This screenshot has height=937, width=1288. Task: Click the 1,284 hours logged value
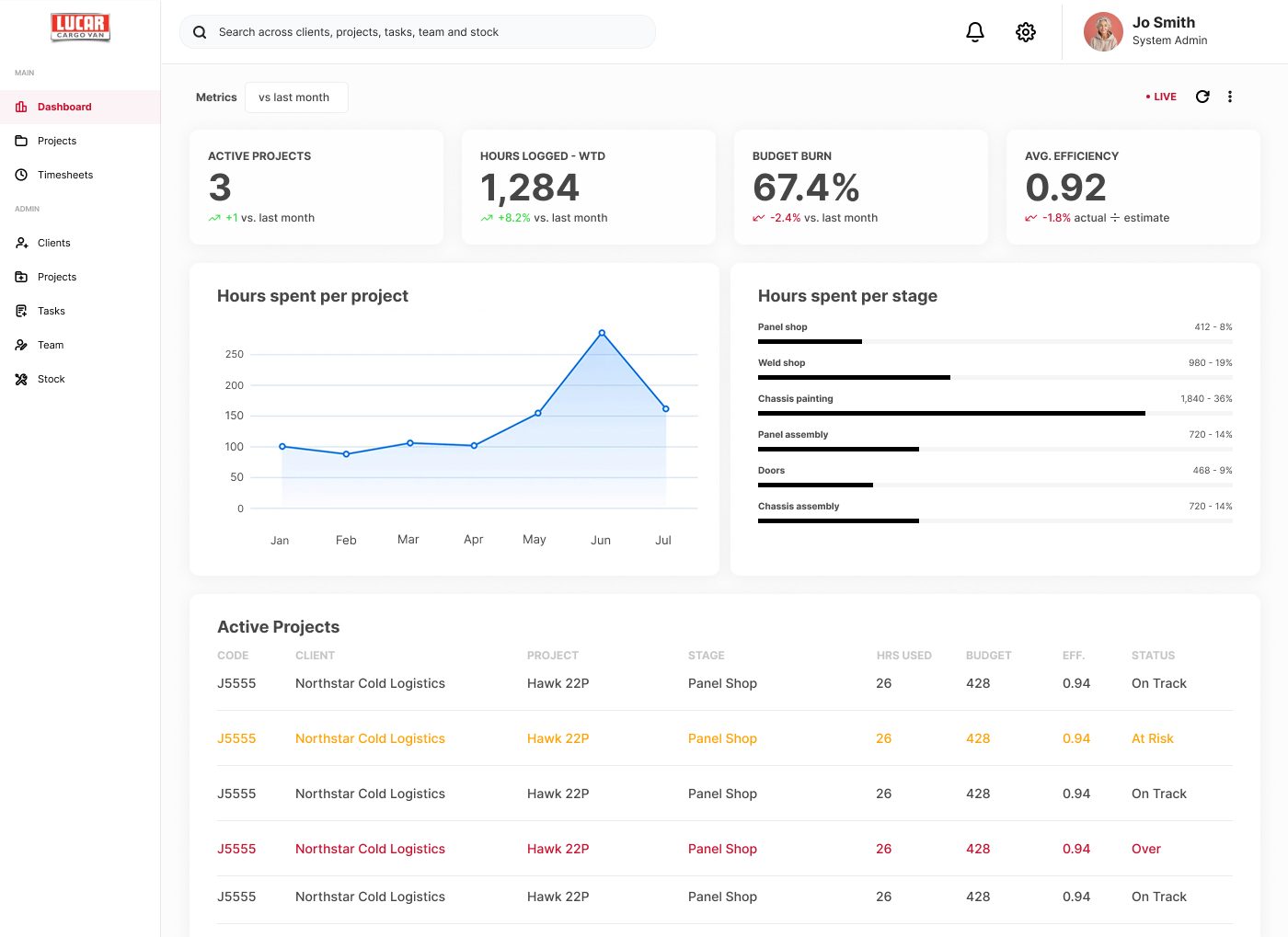tap(530, 188)
